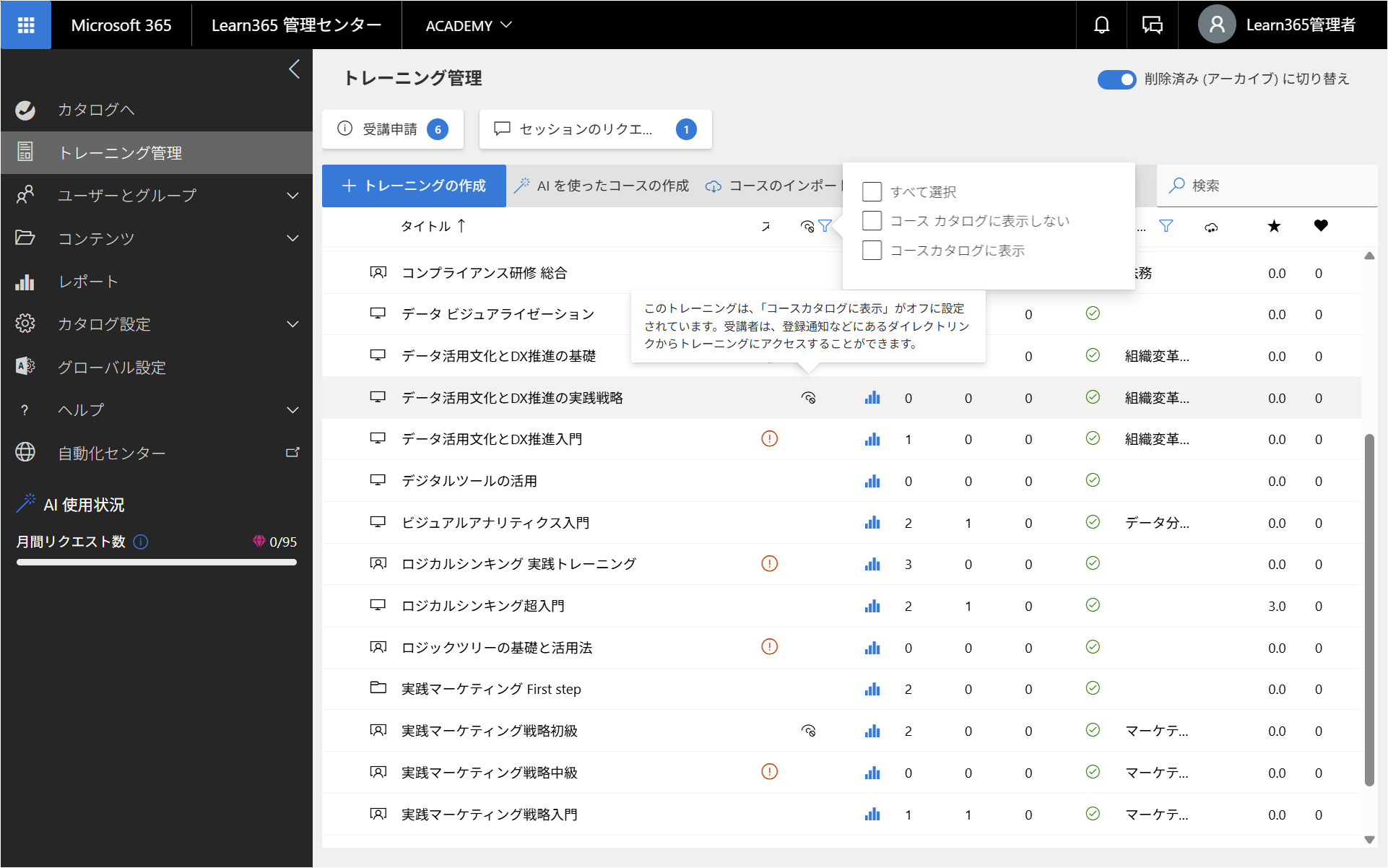The width and height of the screenshot is (1388, 868).
Task: Click warning icon for 実践マーケティング戦略中級
Action: point(769,772)
